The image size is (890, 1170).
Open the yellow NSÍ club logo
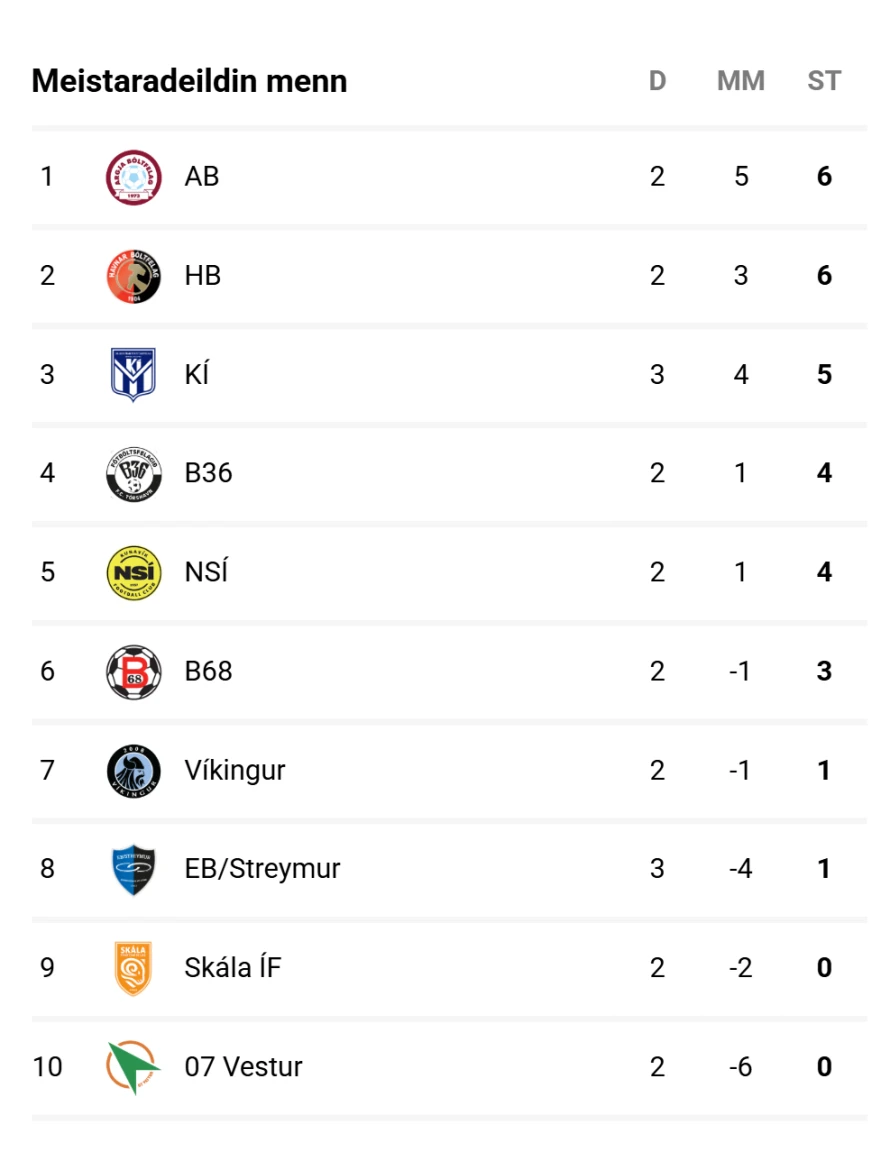coord(133,573)
